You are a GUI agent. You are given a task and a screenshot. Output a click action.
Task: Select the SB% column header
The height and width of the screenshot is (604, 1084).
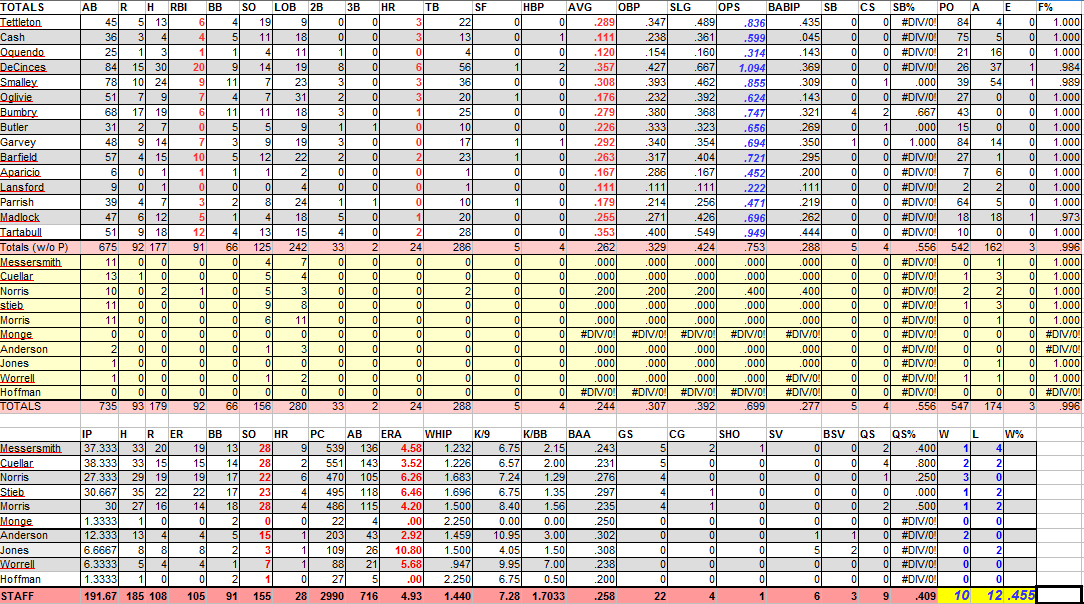(x=914, y=7)
